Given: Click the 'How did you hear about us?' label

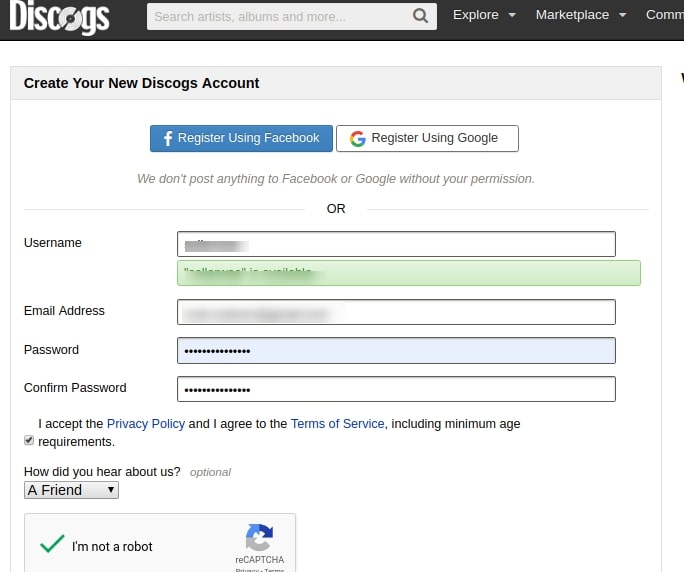Looking at the screenshot, I should [102, 472].
